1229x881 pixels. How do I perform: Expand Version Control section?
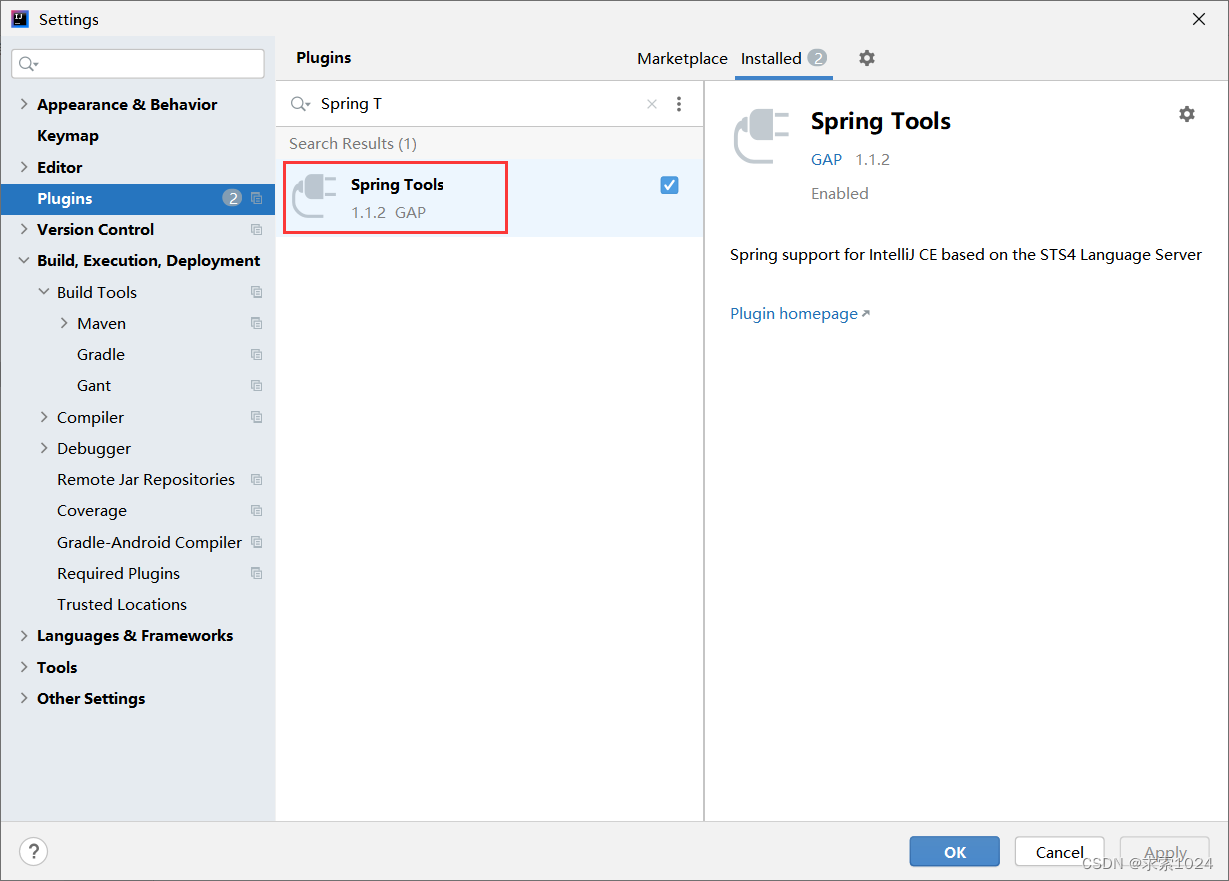pyautogui.click(x=24, y=229)
